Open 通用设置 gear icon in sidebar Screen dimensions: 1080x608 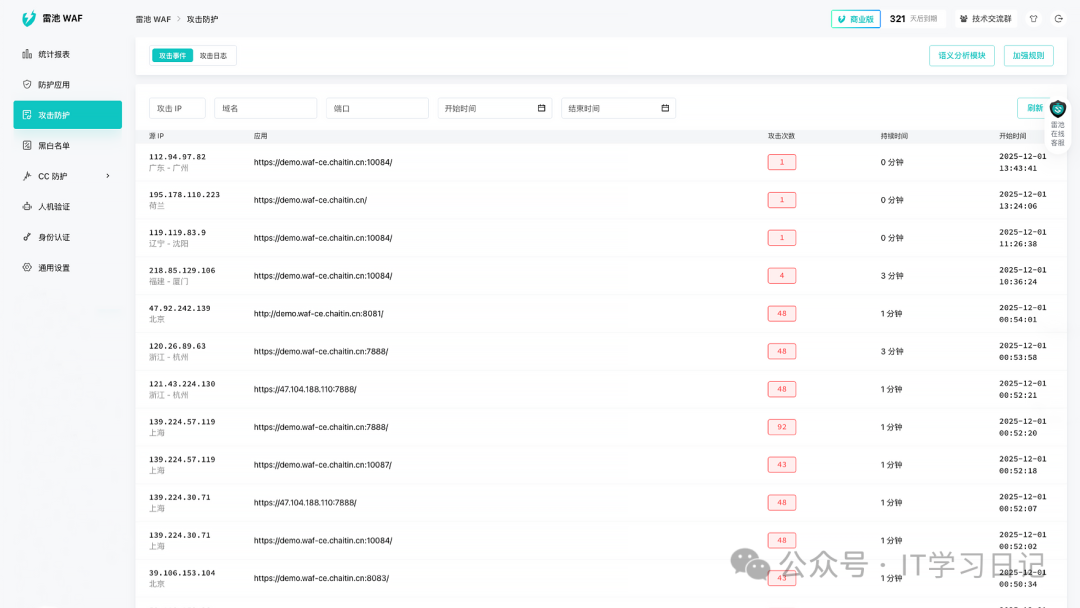click(x=28, y=268)
